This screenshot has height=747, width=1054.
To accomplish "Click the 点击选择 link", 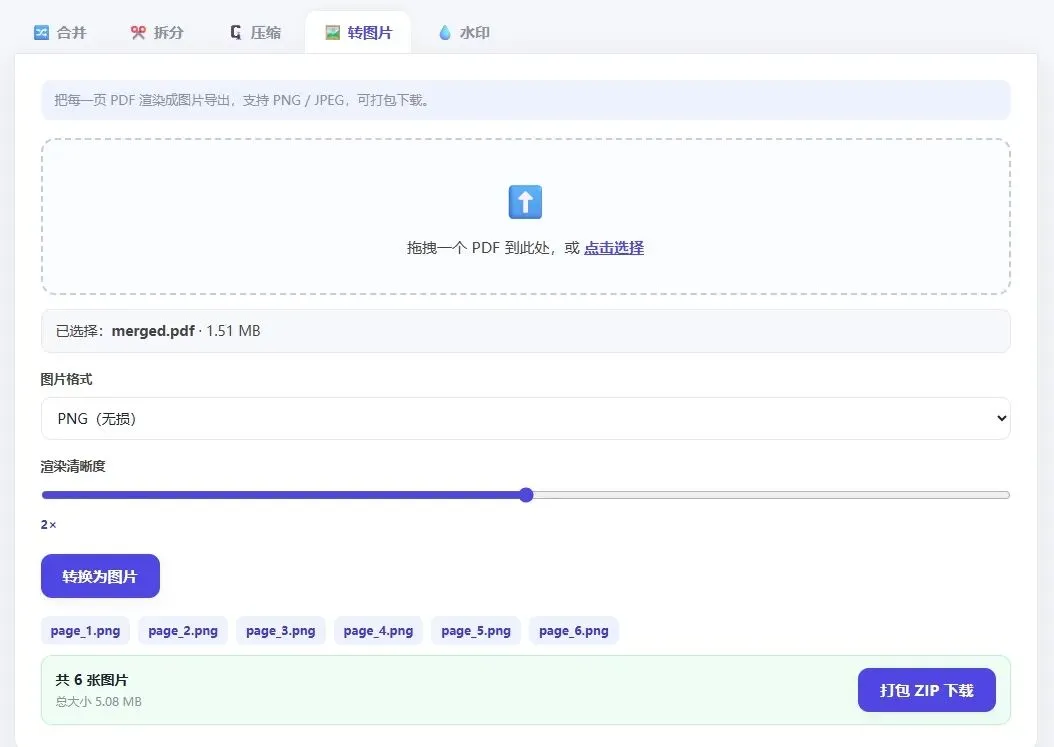I will tap(614, 247).
